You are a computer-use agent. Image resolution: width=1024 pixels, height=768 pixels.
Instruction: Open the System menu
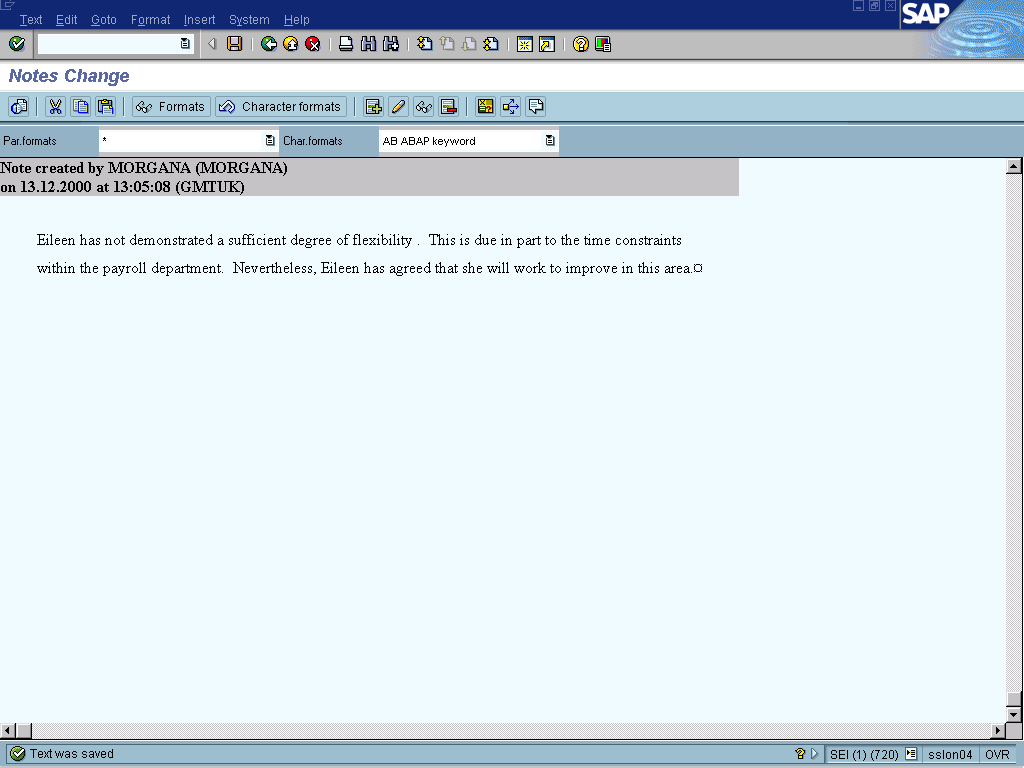click(x=249, y=20)
